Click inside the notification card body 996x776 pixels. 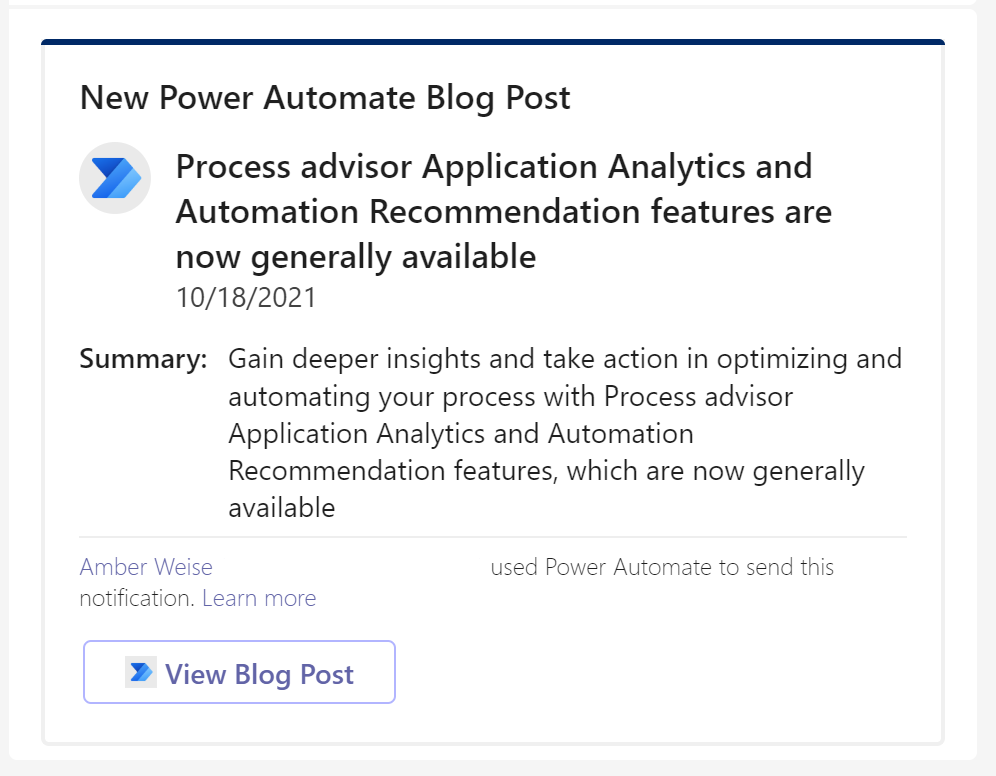tap(500, 400)
